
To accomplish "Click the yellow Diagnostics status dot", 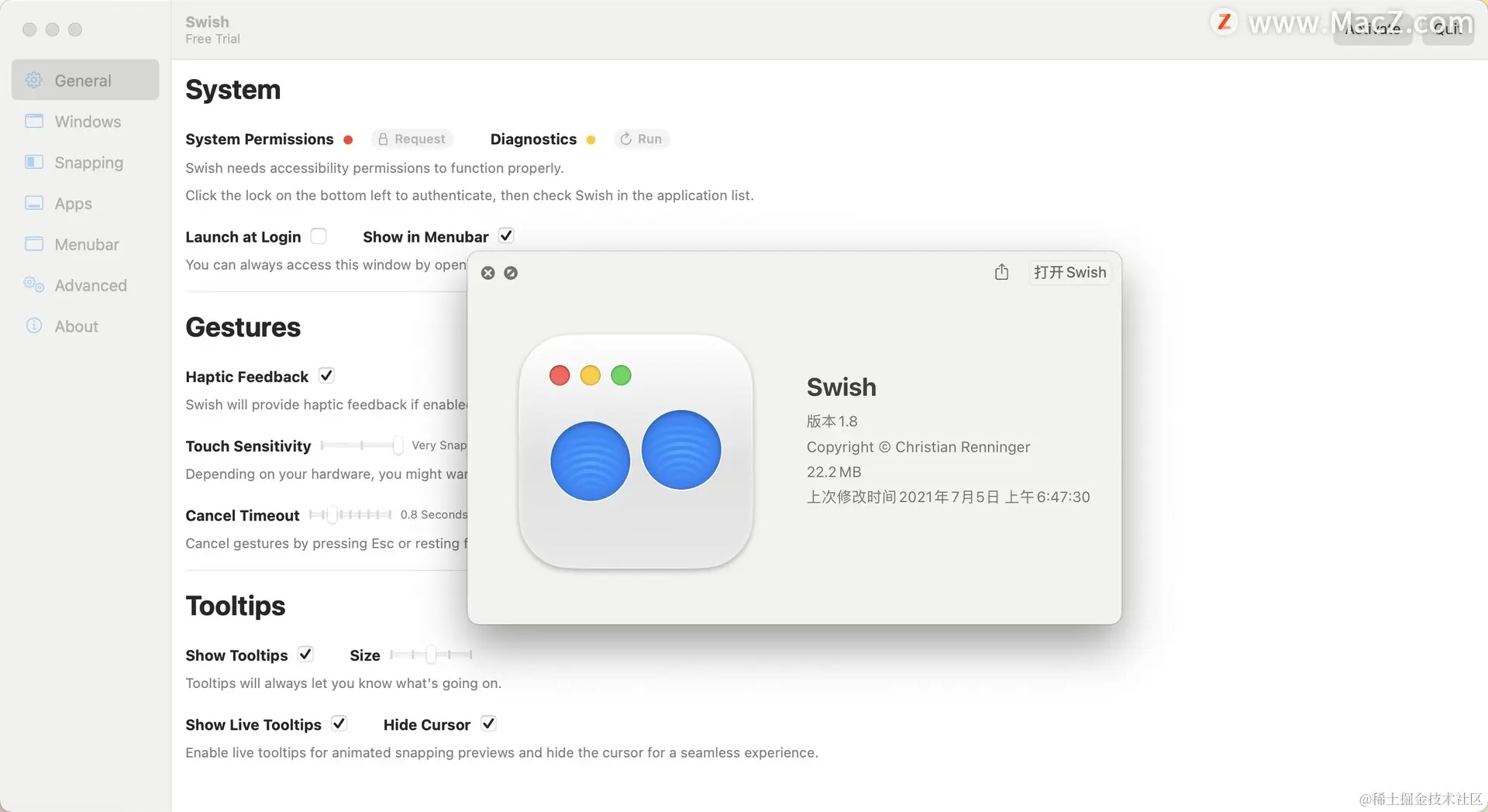I will tap(591, 140).
